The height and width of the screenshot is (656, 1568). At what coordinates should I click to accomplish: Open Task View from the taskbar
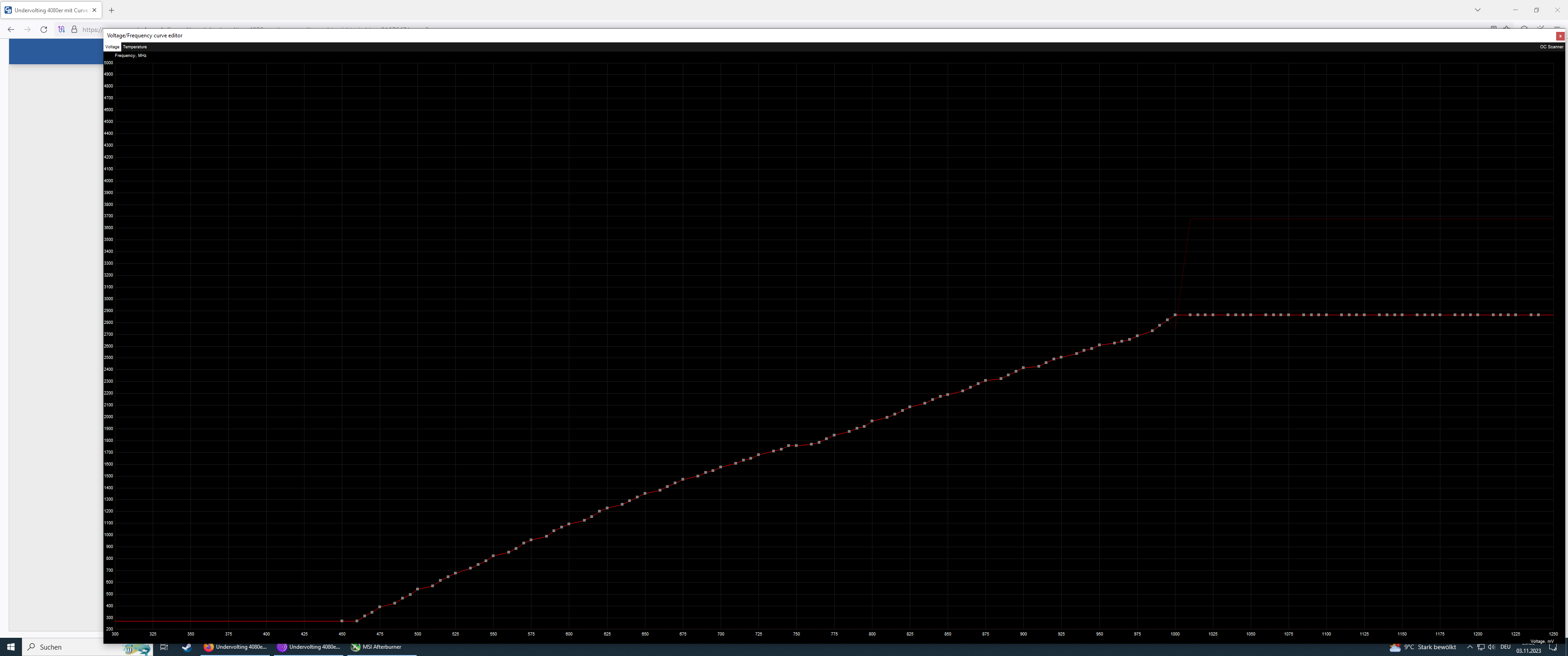click(x=164, y=647)
